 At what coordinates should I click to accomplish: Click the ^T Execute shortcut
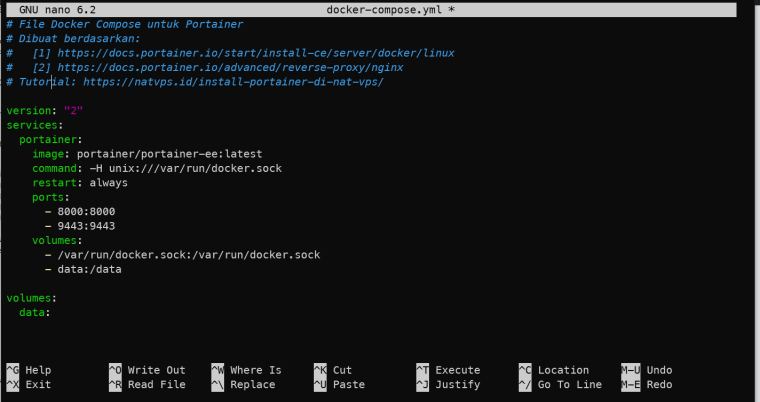[x=448, y=370]
